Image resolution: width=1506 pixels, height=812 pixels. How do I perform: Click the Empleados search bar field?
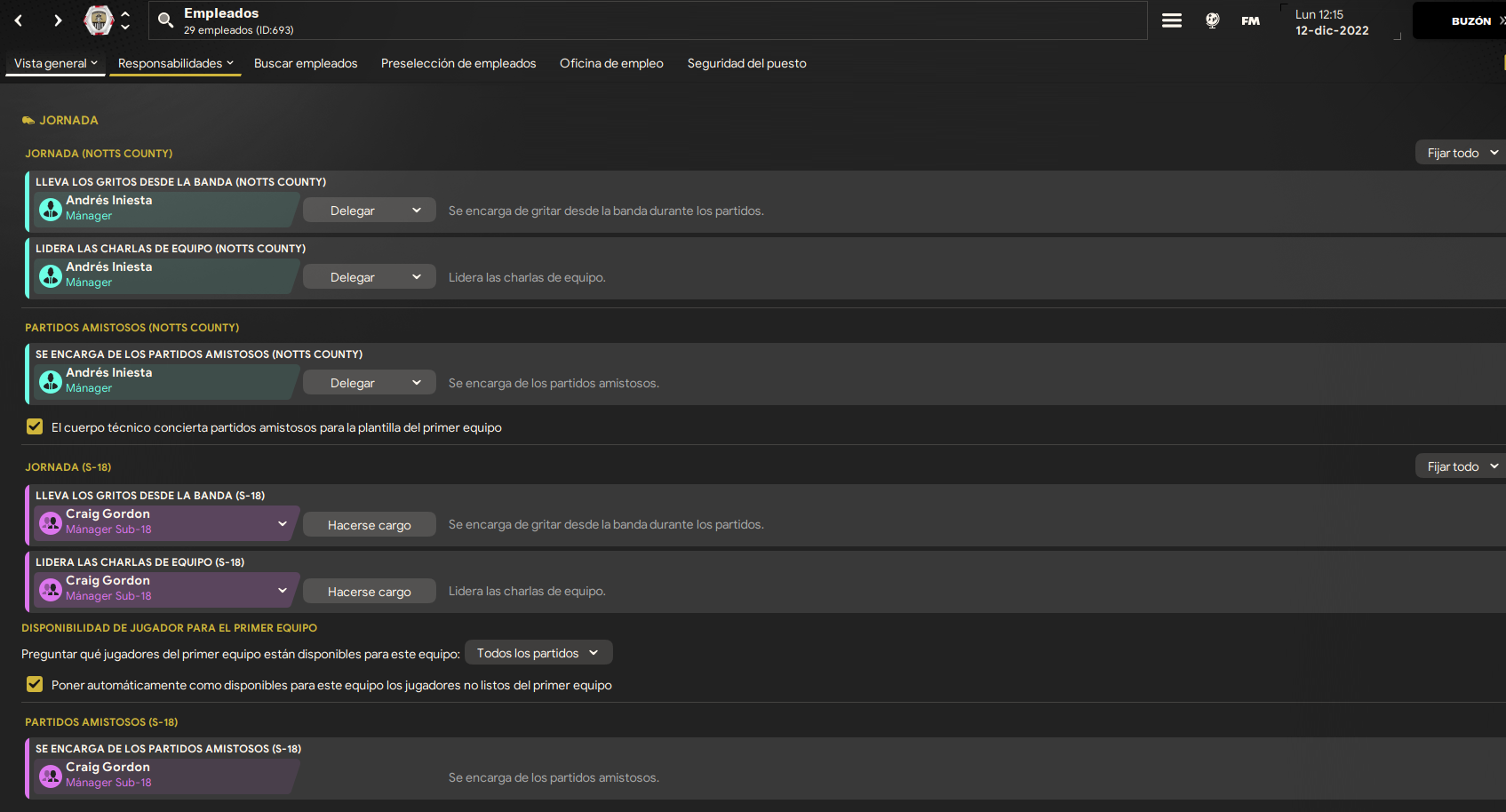[649, 20]
